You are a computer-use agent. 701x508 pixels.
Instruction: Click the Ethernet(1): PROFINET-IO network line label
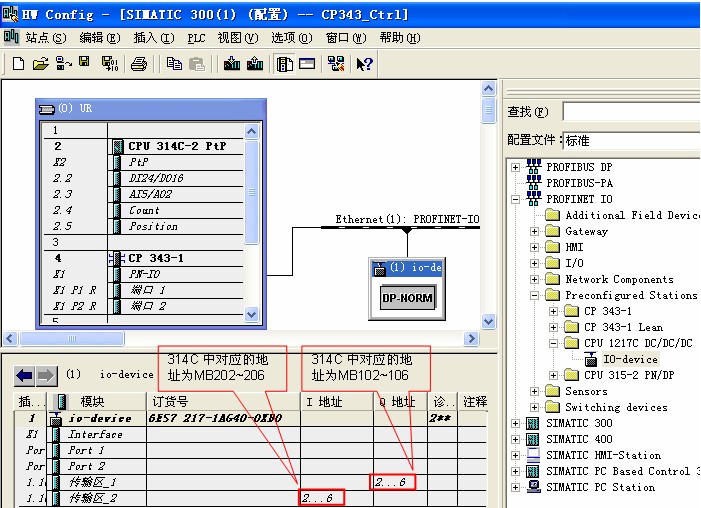click(x=407, y=219)
